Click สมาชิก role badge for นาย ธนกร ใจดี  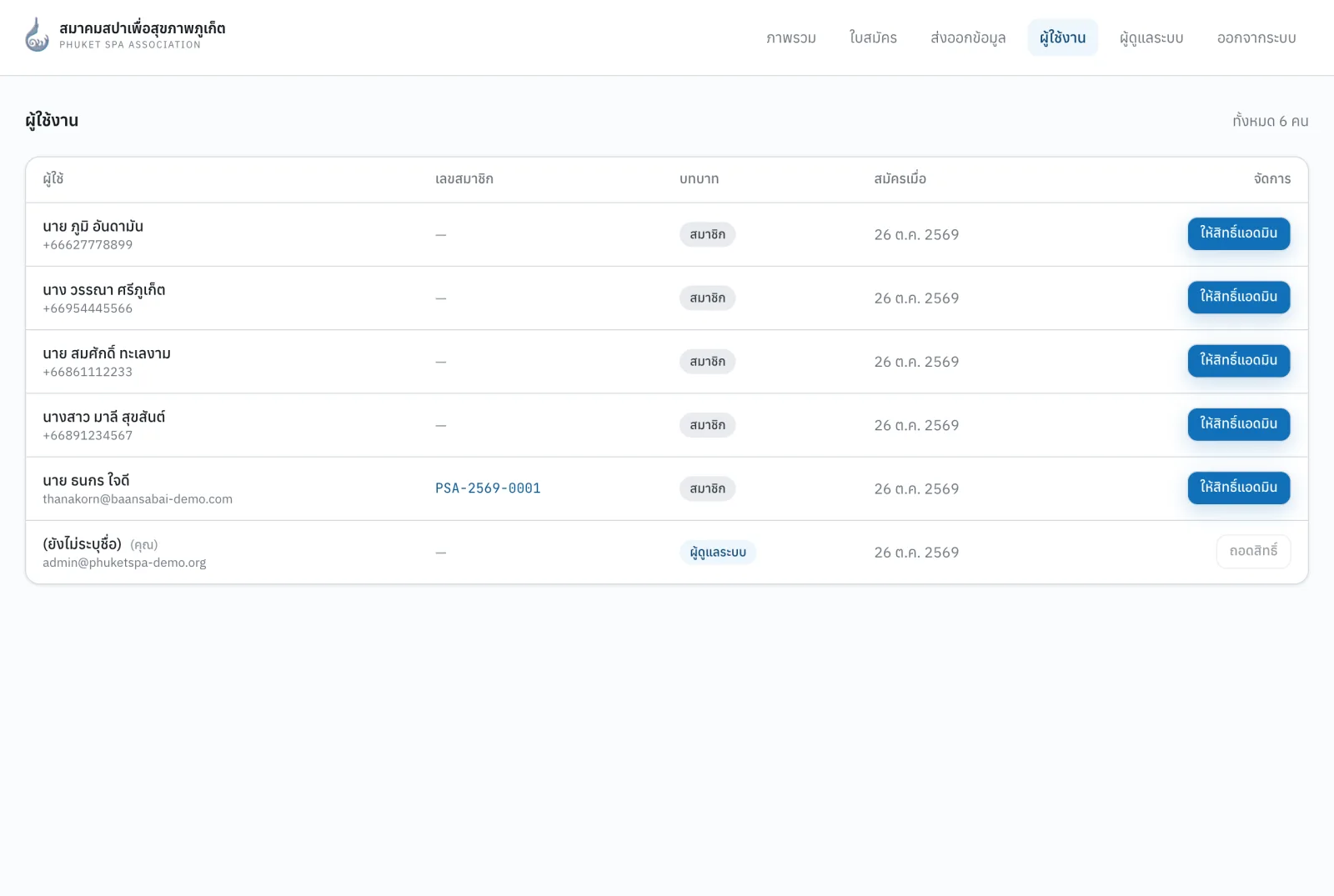coord(707,488)
